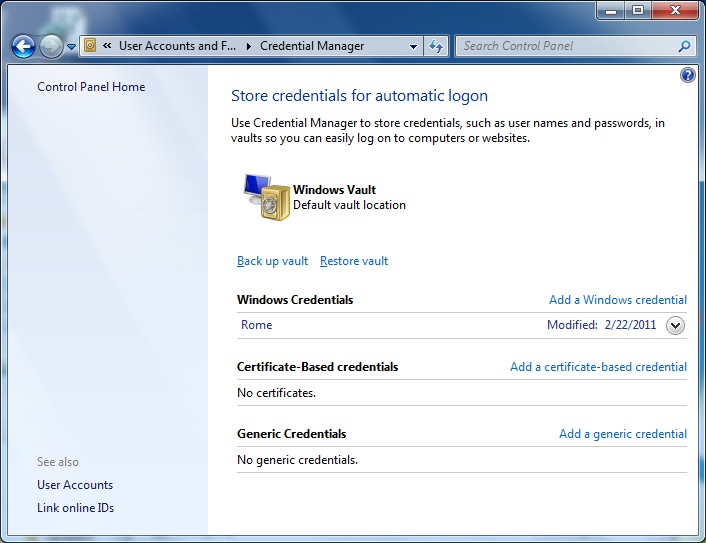Expand Rome credential details chevron
706x543 pixels.
(675, 326)
